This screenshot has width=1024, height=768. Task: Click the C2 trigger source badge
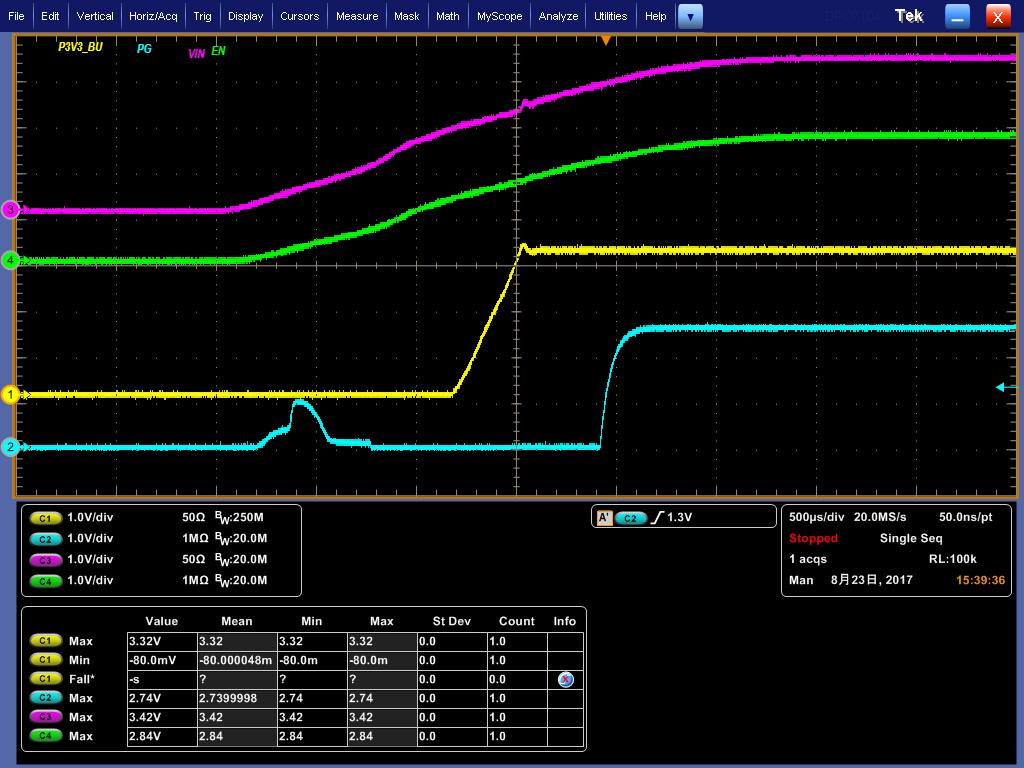coord(630,518)
